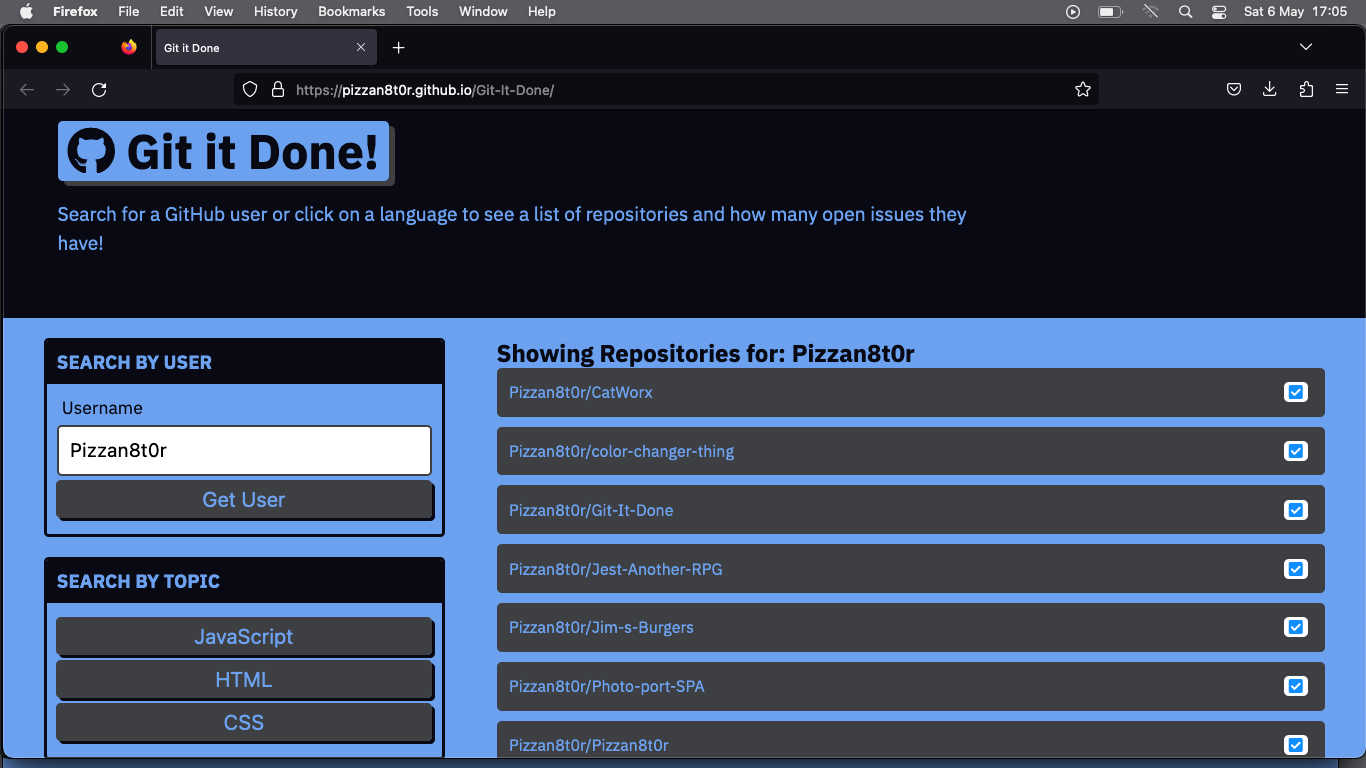Click the padlock icon for site security info
Viewport: 1366px width, 768px height.
click(x=277, y=89)
